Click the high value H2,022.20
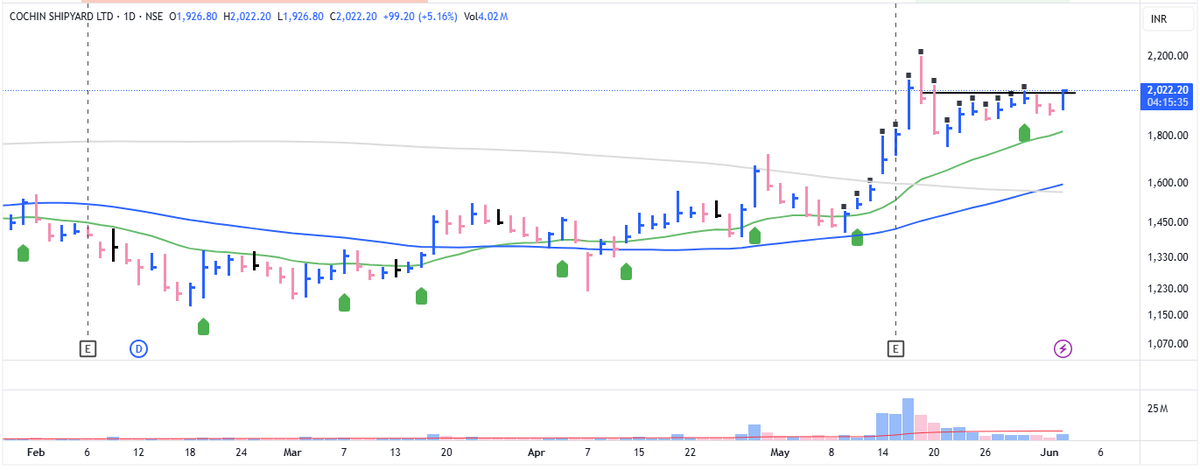 pyautogui.click(x=246, y=17)
